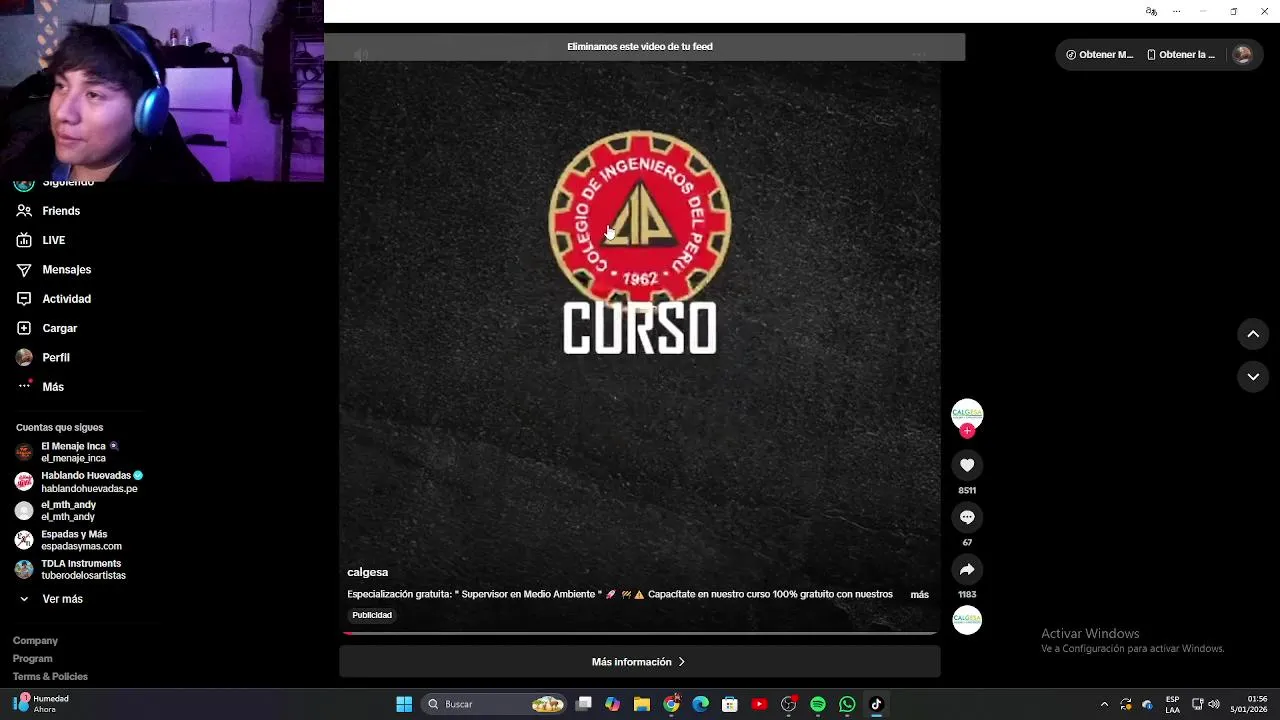Image resolution: width=1280 pixels, height=720 pixels.
Task: Open the sound disc at bottom right of video
Action: pyautogui.click(x=967, y=620)
